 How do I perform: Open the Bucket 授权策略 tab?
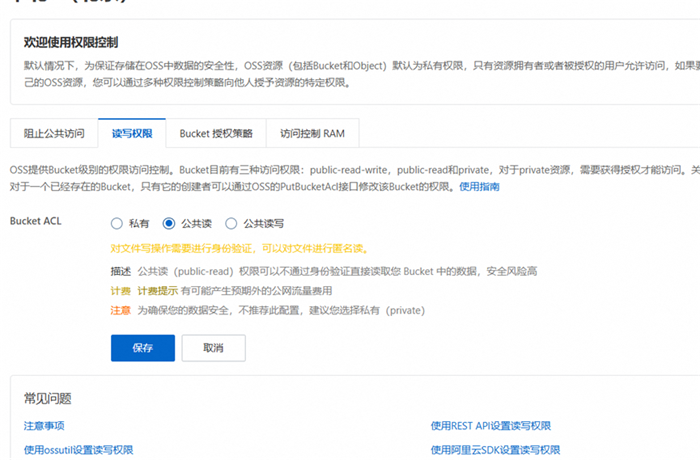click(216, 134)
